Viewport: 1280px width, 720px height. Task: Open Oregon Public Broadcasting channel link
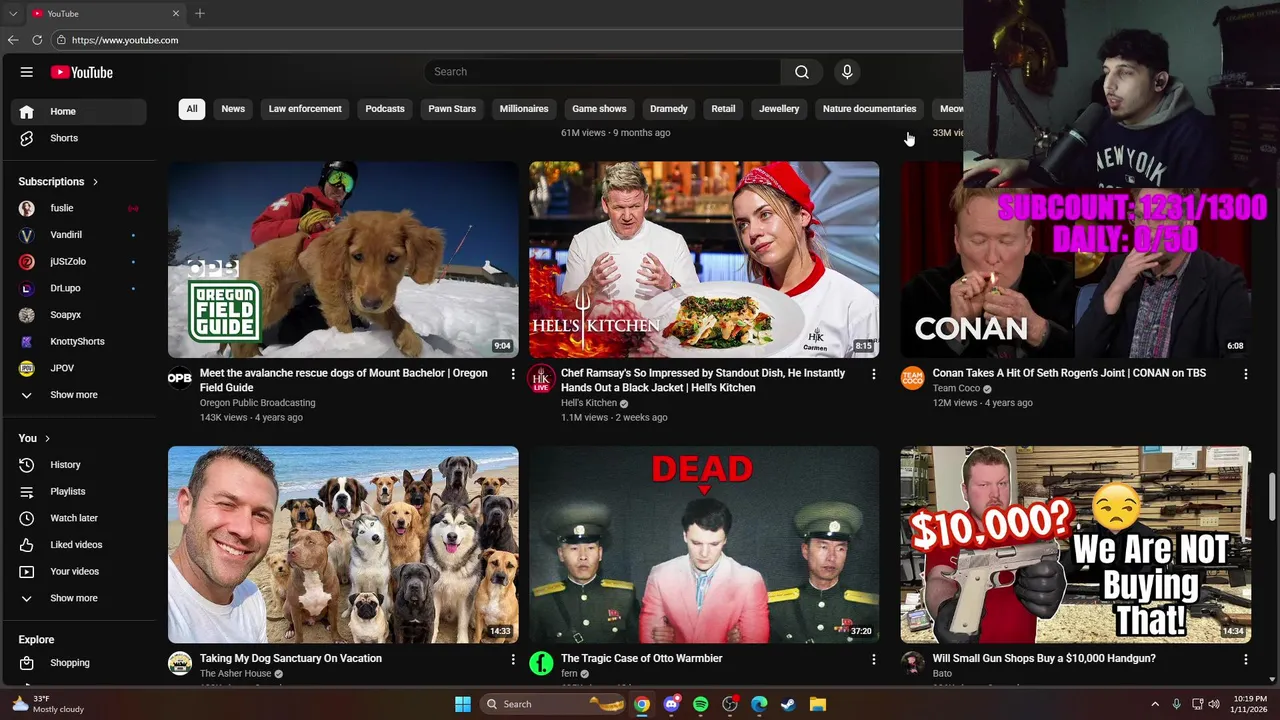[257, 403]
